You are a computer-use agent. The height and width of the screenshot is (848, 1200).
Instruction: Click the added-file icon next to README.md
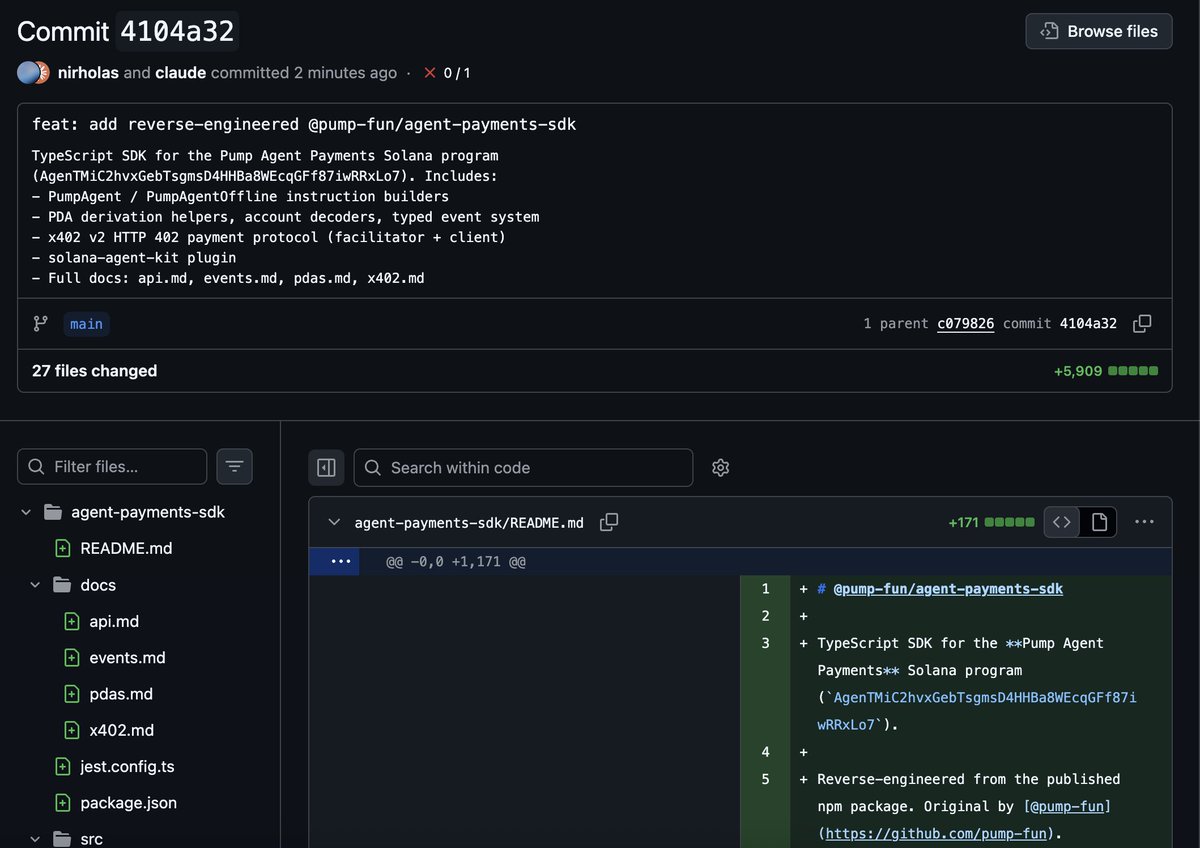[x=62, y=548]
